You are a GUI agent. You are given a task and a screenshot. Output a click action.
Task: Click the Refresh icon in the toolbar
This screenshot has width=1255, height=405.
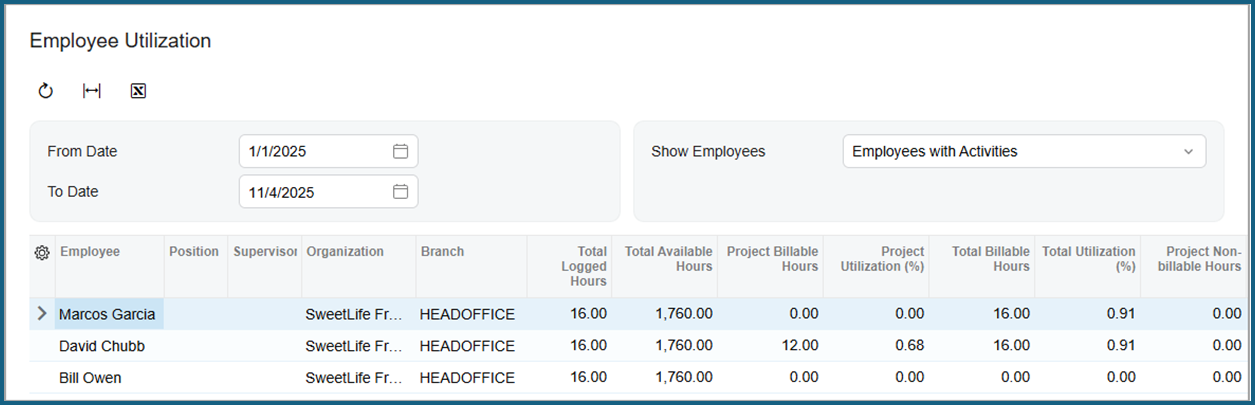(x=45, y=92)
